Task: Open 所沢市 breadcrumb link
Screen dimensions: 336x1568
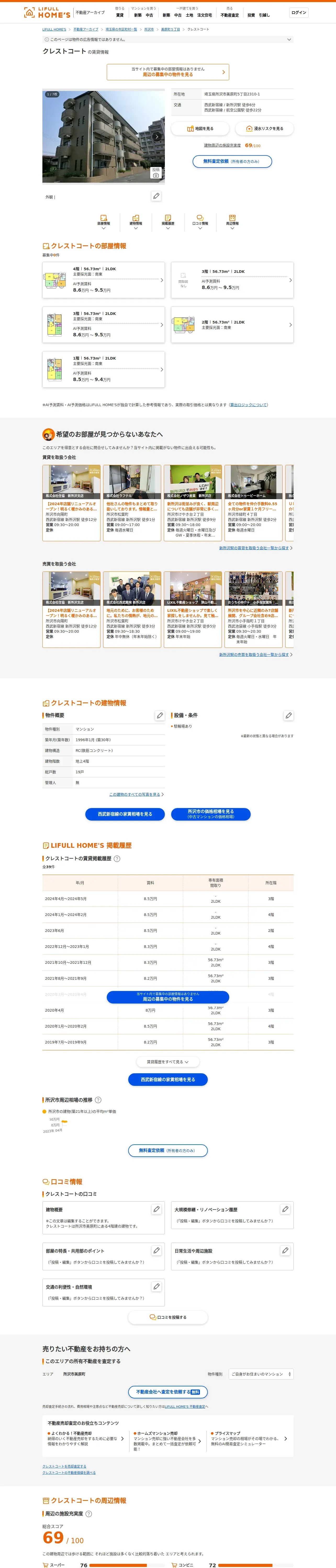Action: (x=149, y=29)
